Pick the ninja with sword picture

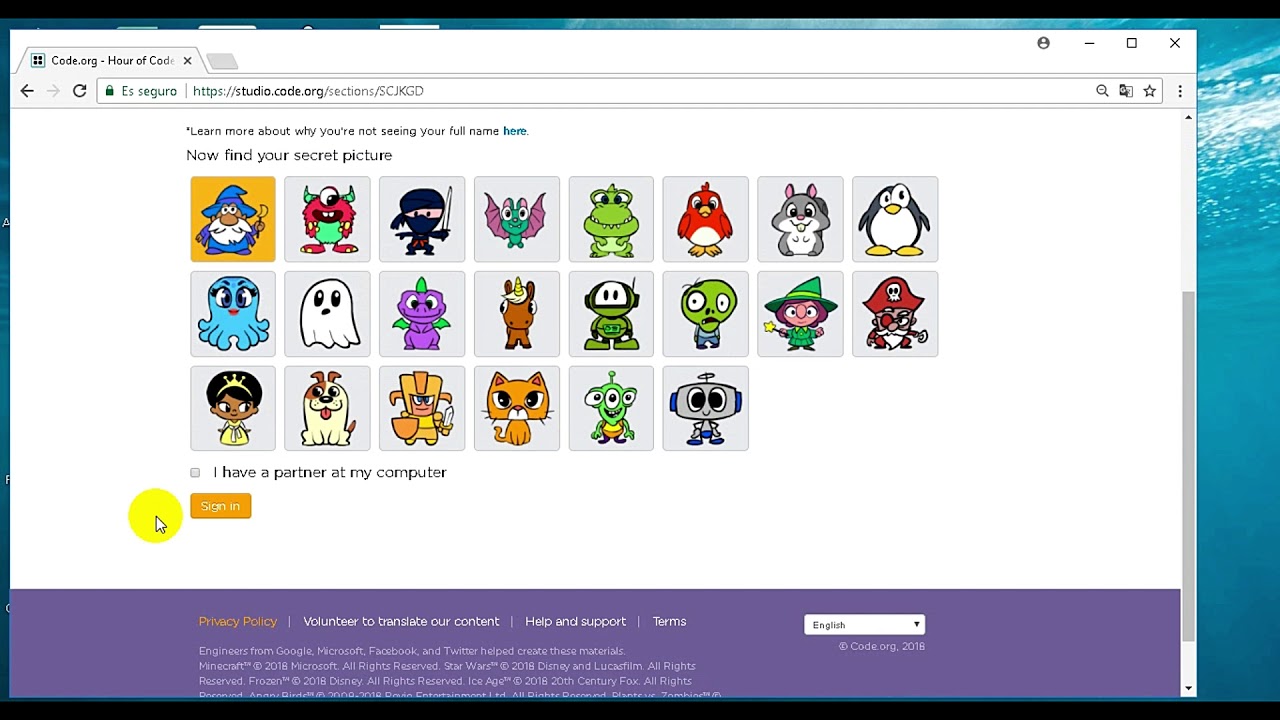coord(422,219)
